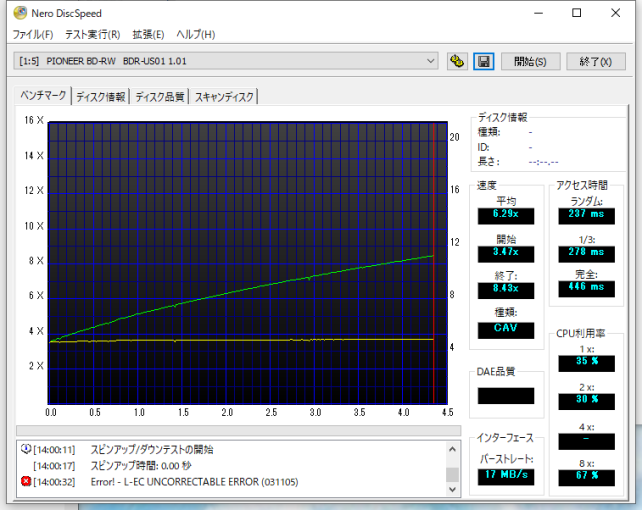Click the random access time 237 ms
Screen dimensions: 642x510
tap(586, 215)
